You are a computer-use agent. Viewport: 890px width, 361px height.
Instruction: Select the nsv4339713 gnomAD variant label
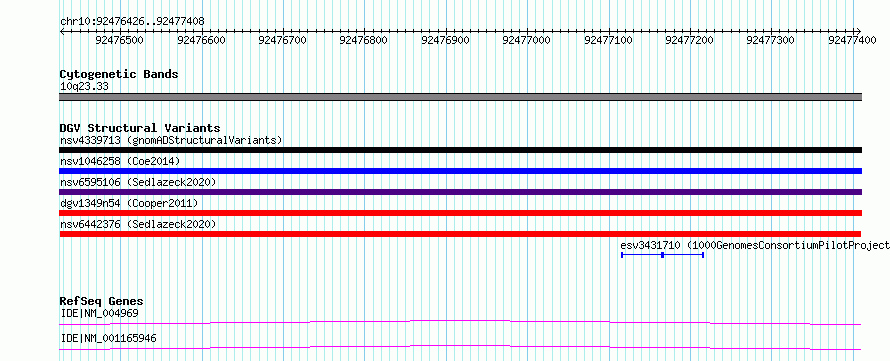pyautogui.click(x=171, y=140)
